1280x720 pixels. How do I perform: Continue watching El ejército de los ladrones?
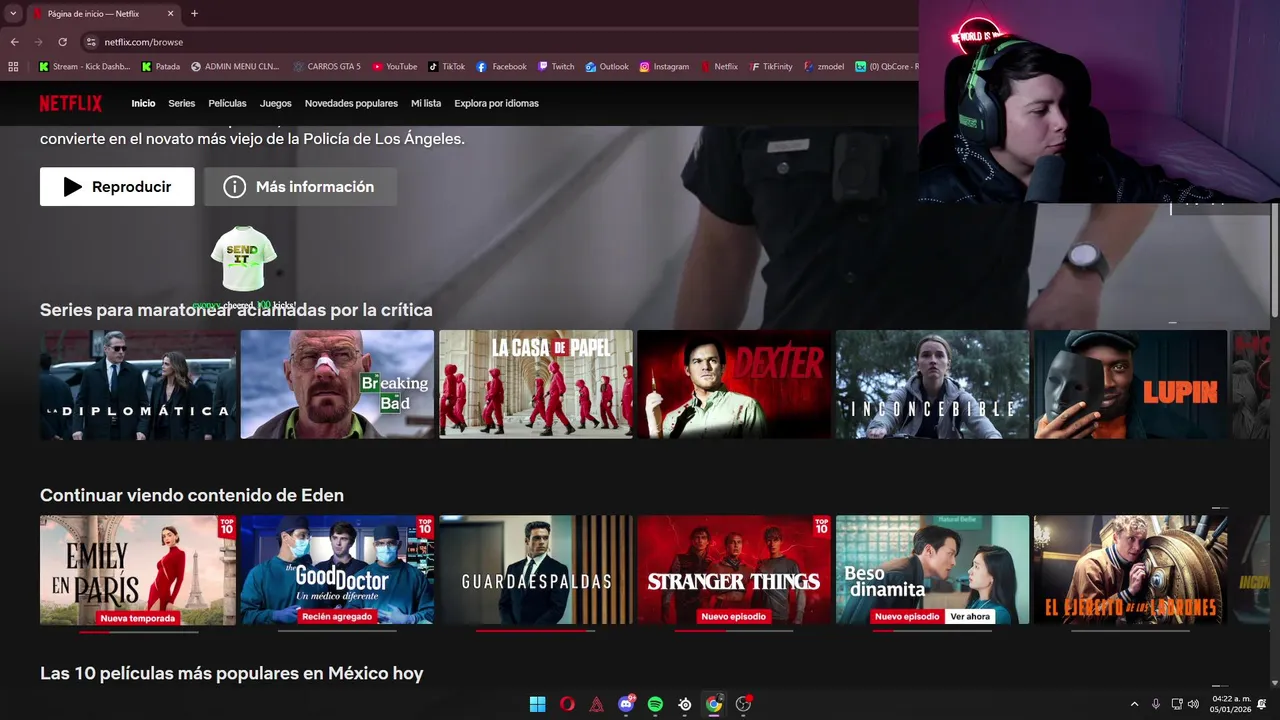[1130, 570]
